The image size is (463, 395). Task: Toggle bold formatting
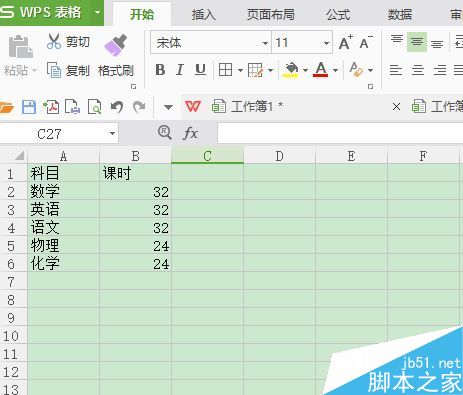click(160, 70)
